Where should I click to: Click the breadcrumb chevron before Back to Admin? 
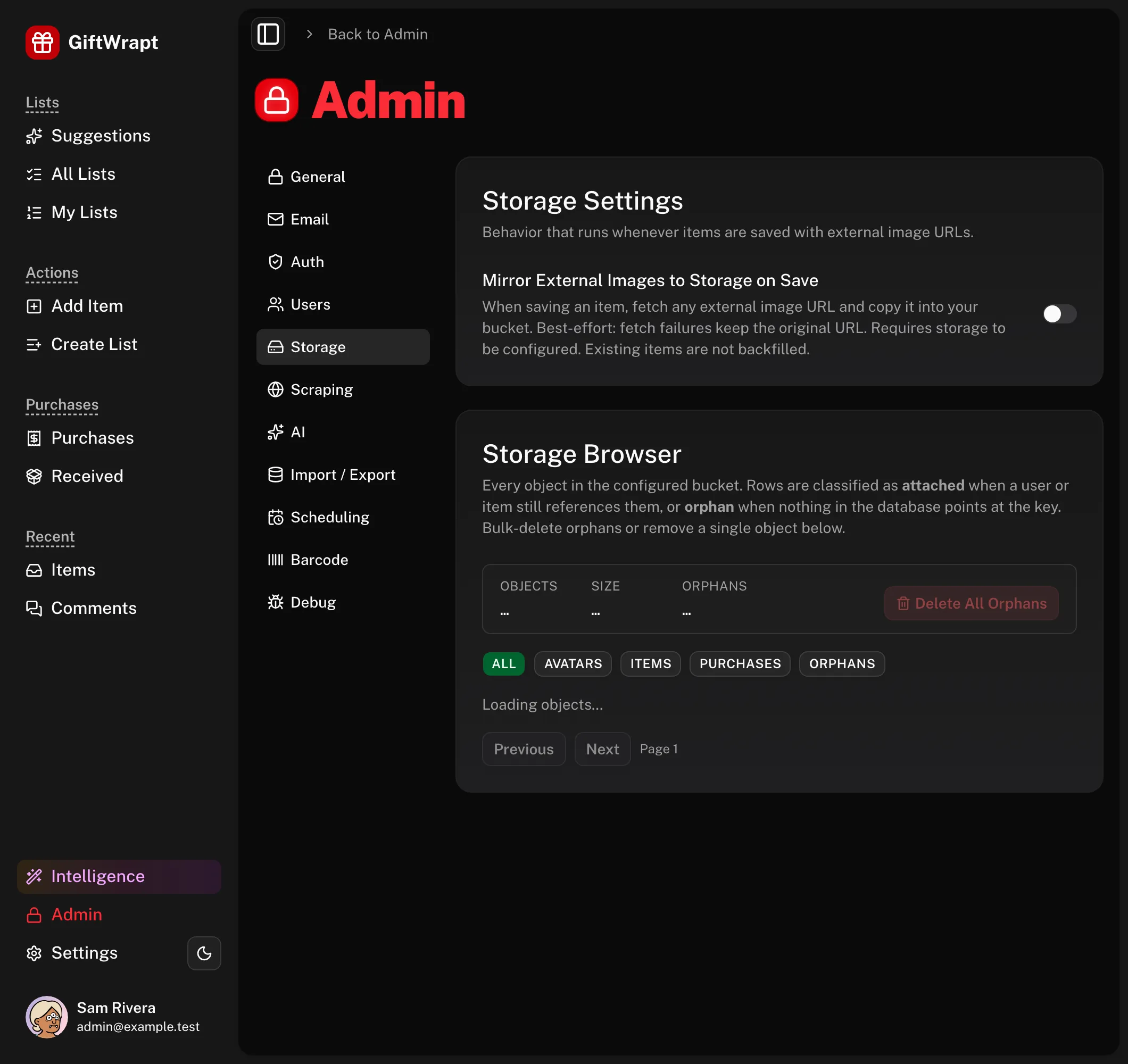(309, 34)
